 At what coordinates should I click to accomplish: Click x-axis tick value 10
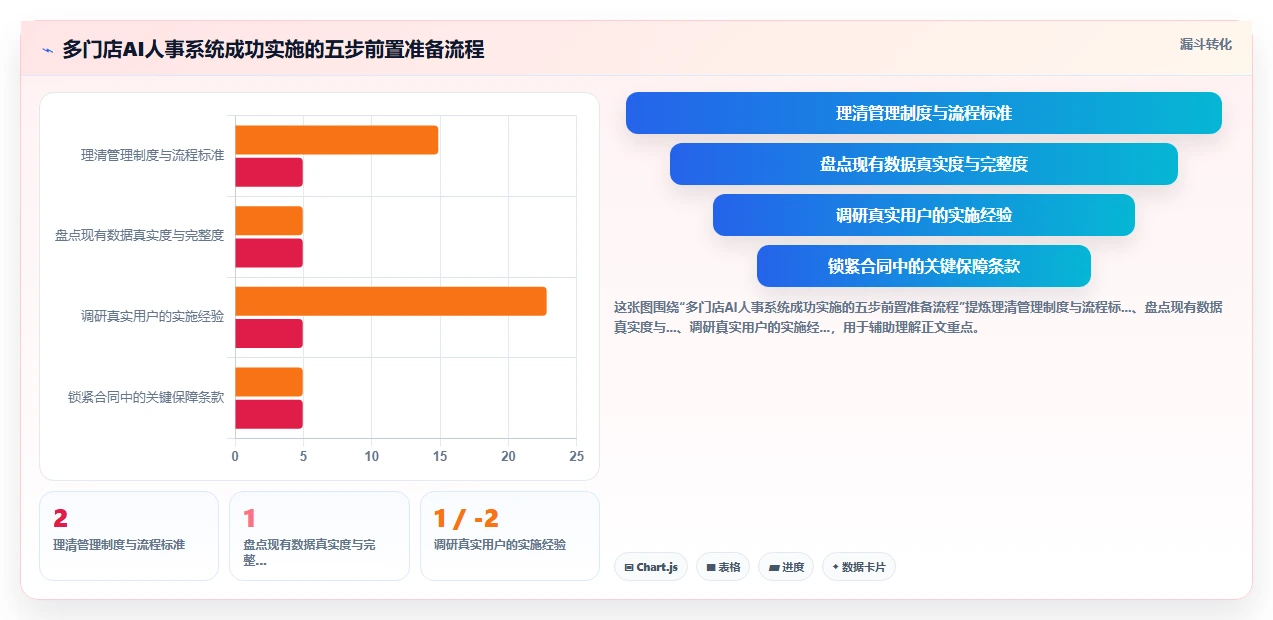tap(372, 457)
